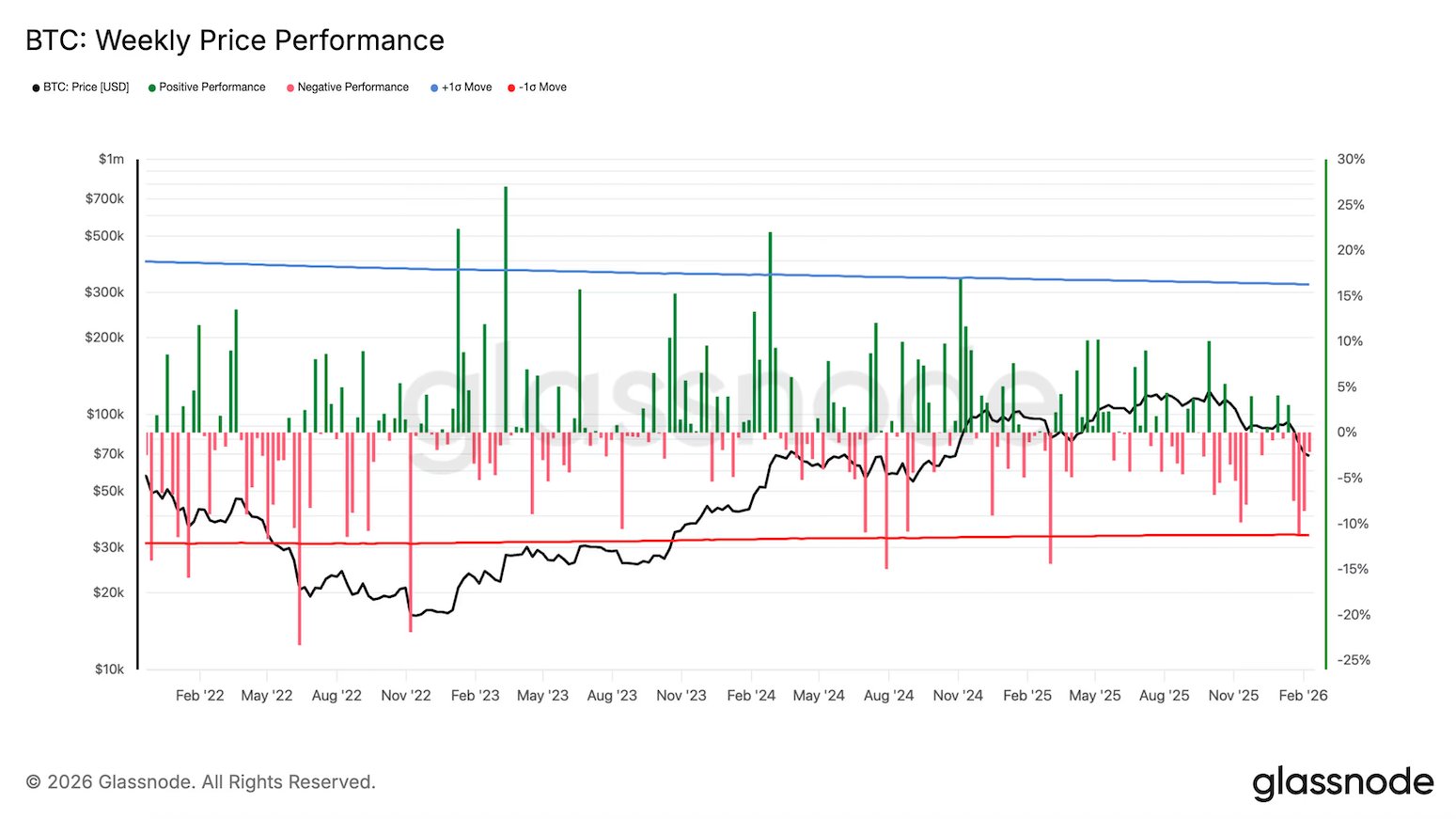The height and width of the screenshot is (819, 1456).
Task: Click the -25% label on right axis
Action: click(1354, 660)
